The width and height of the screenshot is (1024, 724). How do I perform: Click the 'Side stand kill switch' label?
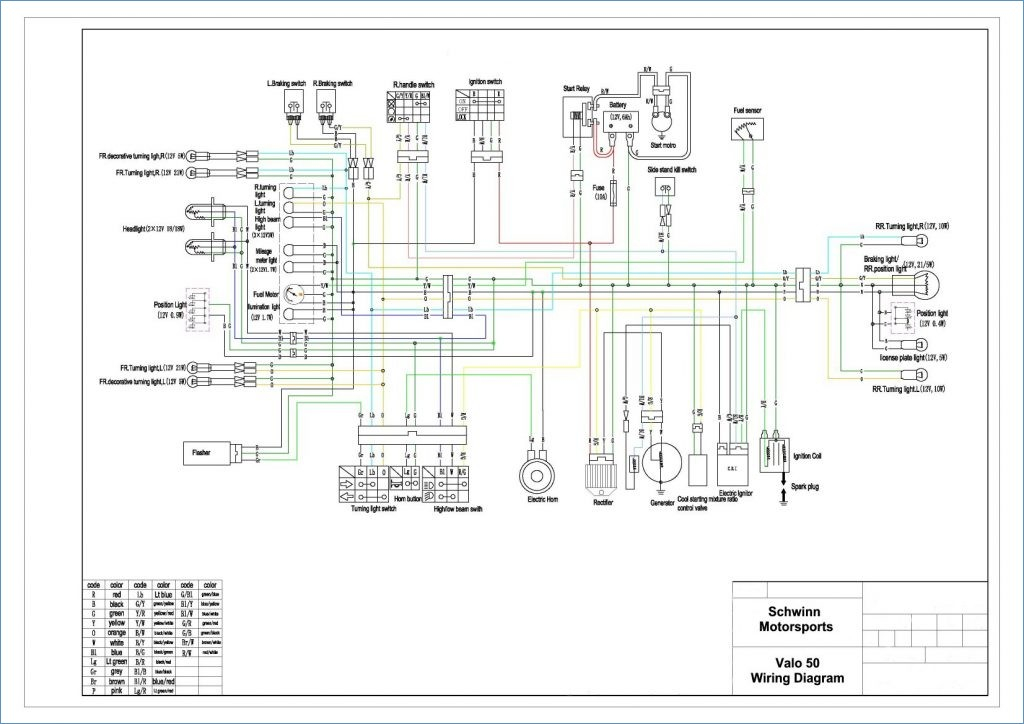point(671,170)
